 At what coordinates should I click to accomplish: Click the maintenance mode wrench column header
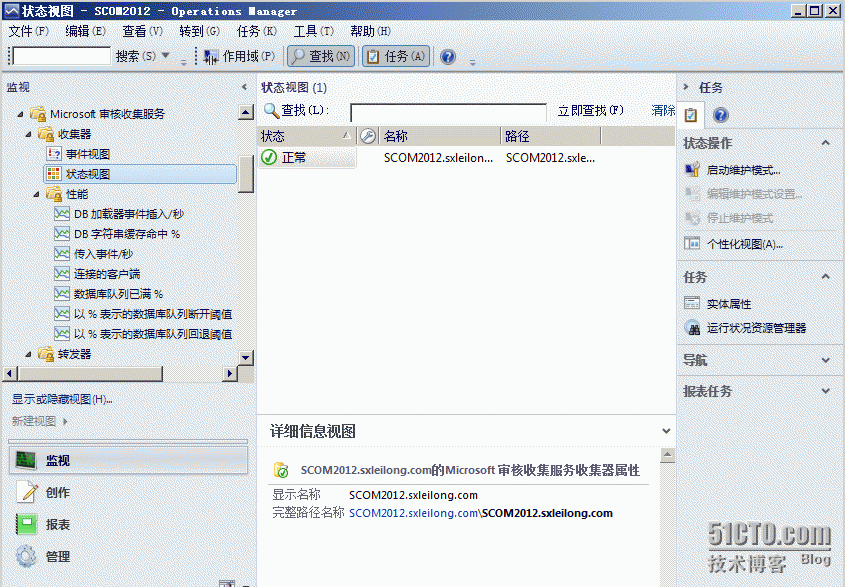368,136
